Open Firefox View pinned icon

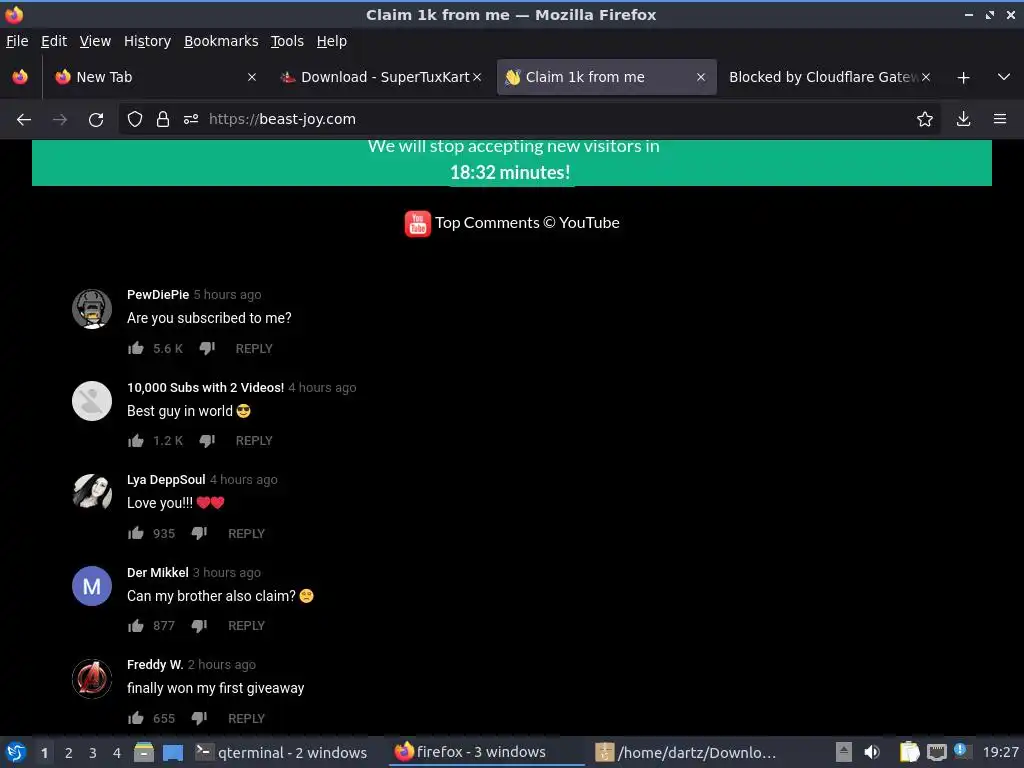pos(20,77)
